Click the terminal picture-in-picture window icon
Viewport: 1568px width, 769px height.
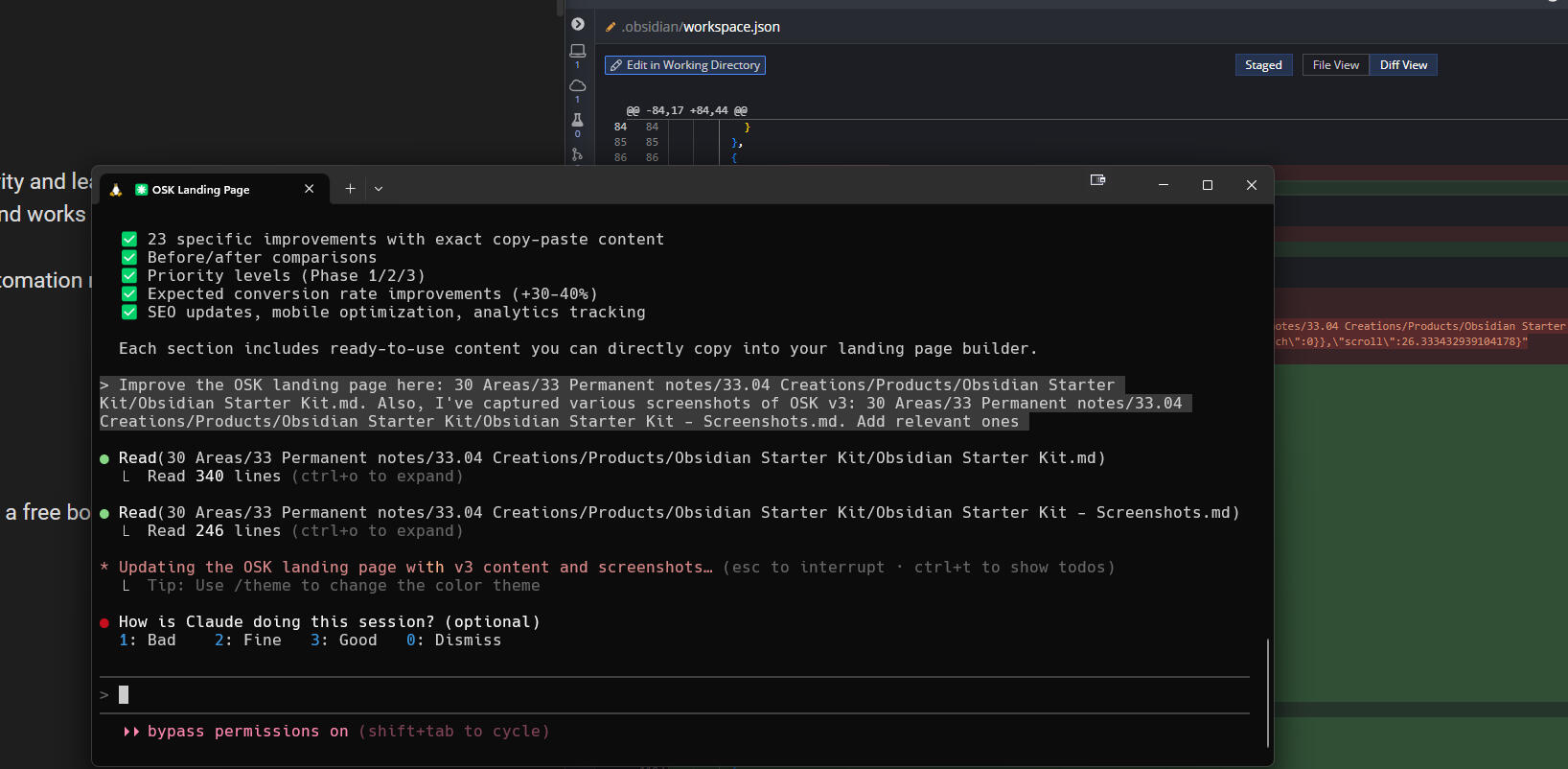pyautogui.click(x=1098, y=180)
